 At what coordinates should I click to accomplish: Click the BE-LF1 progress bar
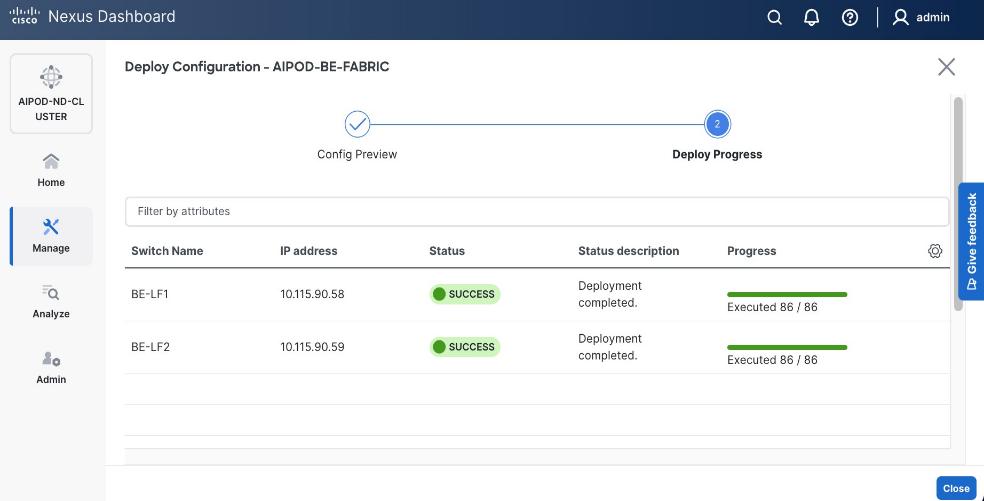click(x=787, y=294)
